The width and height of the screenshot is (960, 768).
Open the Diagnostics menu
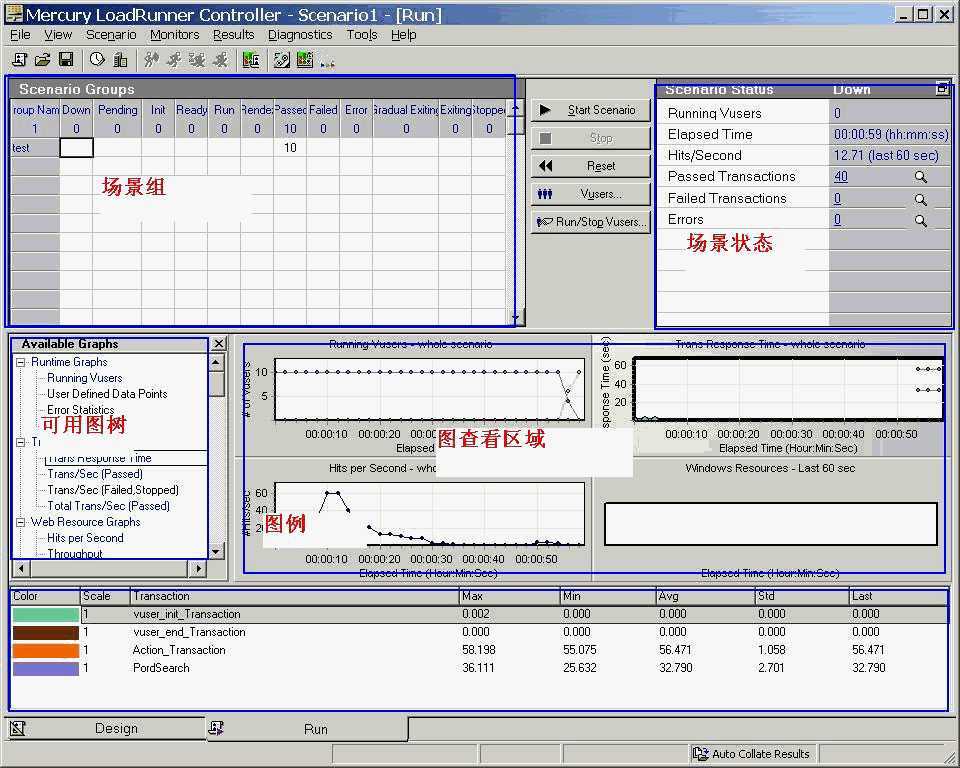(x=300, y=35)
